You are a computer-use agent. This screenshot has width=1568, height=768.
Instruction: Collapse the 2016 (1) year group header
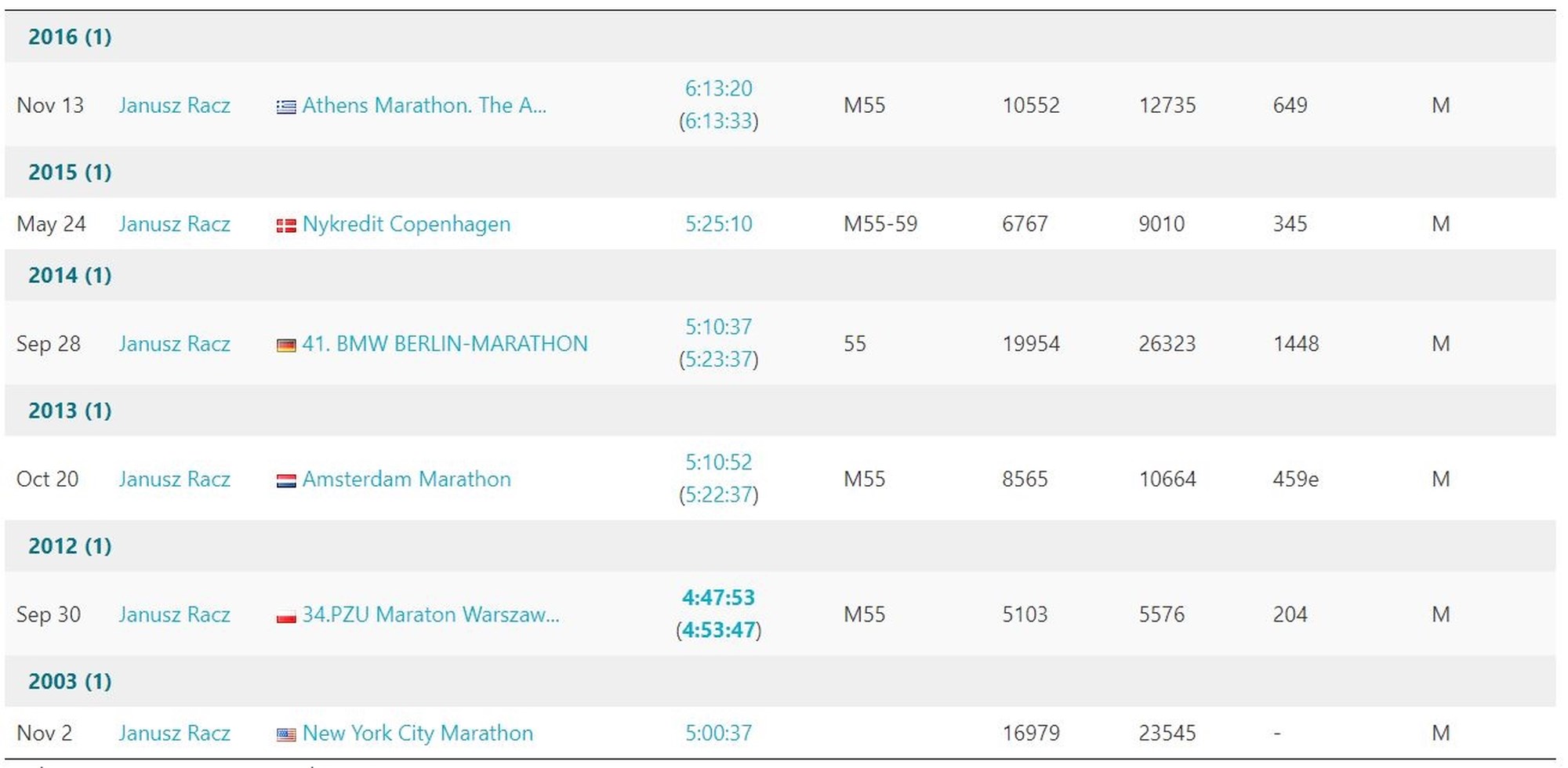(70, 37)
